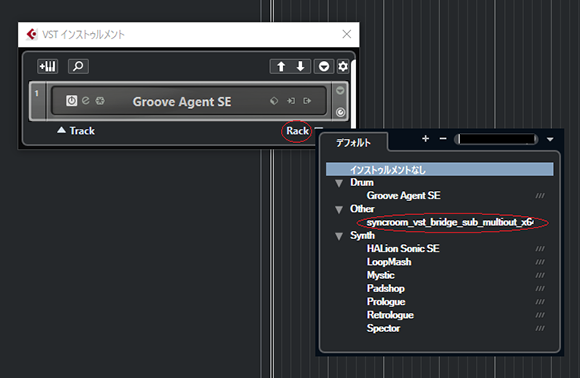
Task: Select Mystic instrument
Action: tap(381, 275)
